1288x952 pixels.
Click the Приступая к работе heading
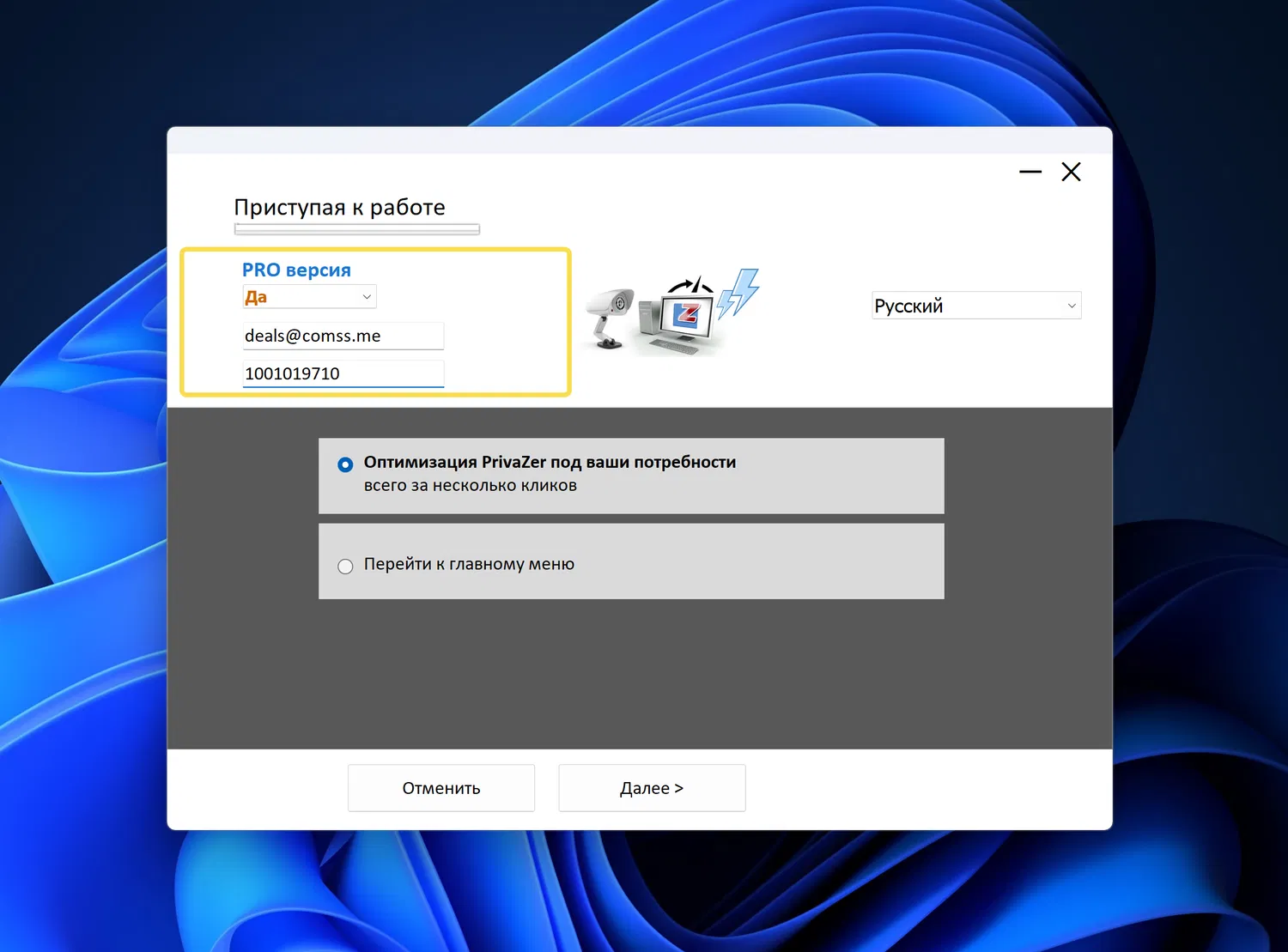click(340, 207)
